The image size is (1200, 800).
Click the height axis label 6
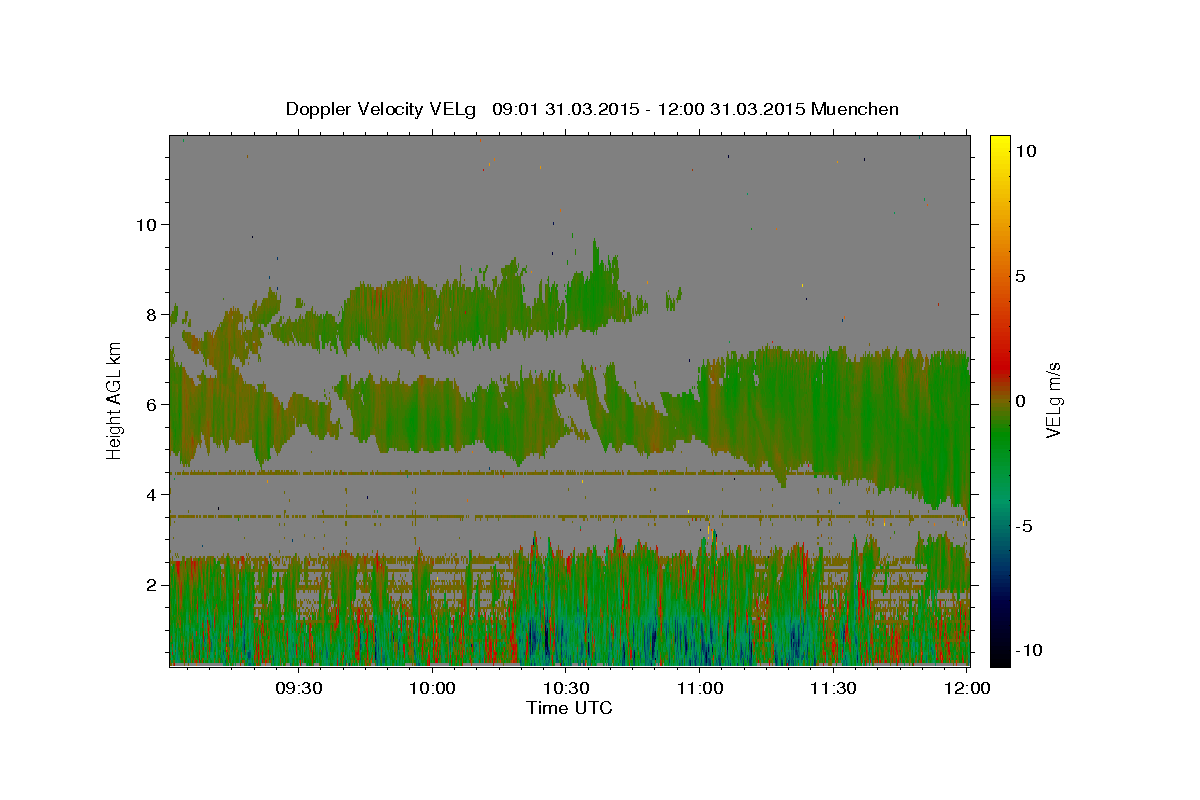point(150,404)
